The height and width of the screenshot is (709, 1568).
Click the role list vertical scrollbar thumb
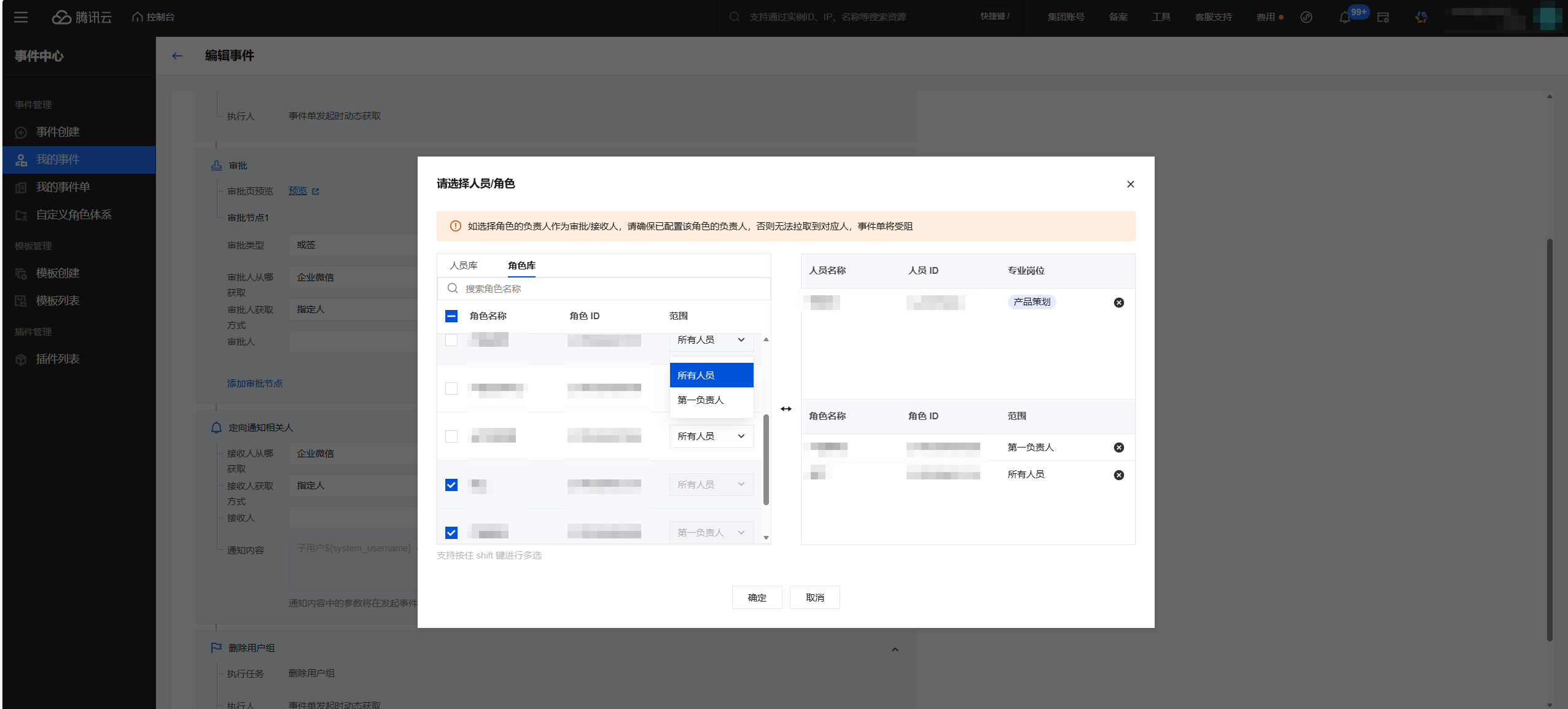point(765,460)
